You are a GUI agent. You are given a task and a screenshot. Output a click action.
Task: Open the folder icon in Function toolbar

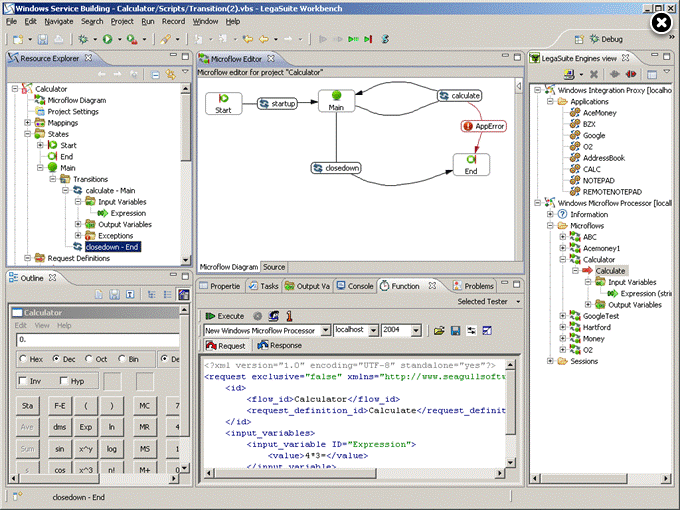[439, 331]
